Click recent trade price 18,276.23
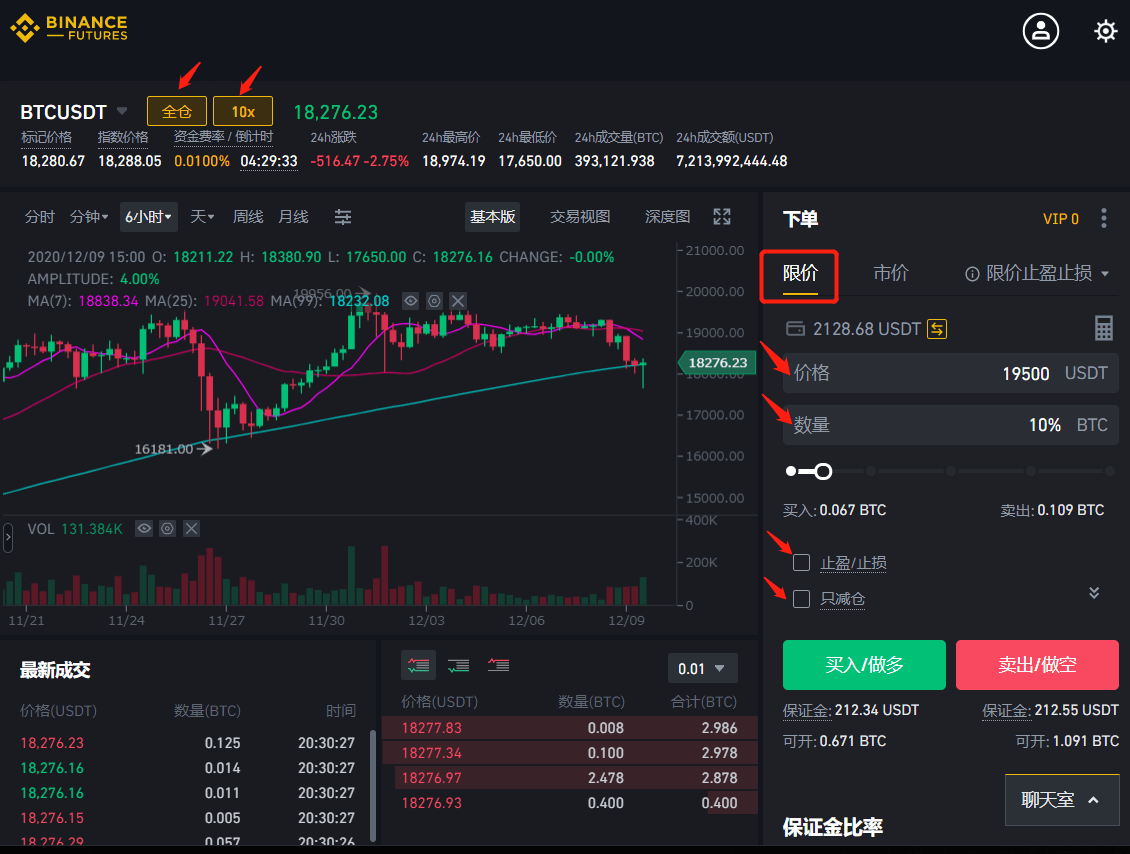Image resolution: width=1130 pixels, height=854 pixels. 52,743
